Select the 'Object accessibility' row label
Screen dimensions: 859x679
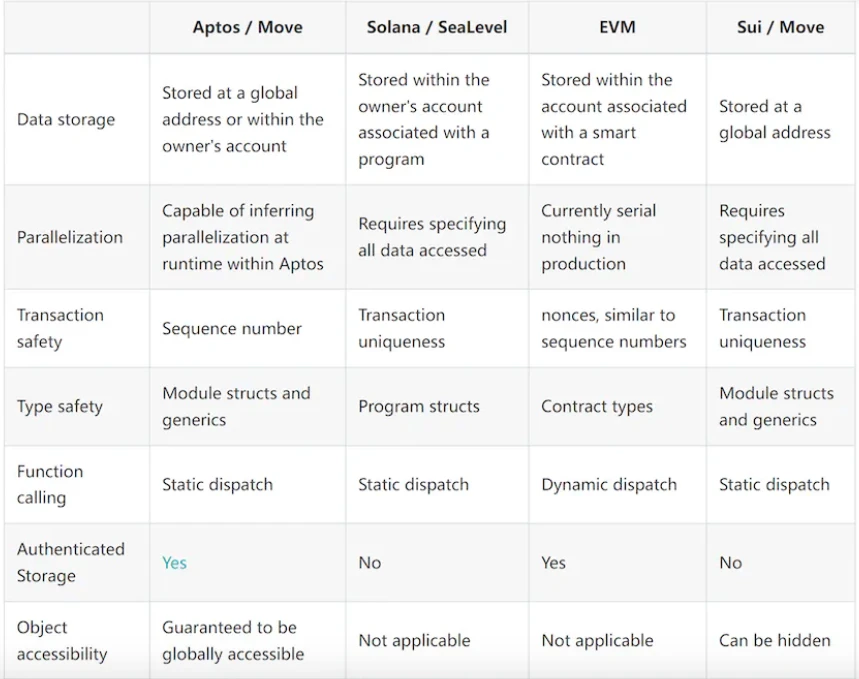[x=62, y=640]
